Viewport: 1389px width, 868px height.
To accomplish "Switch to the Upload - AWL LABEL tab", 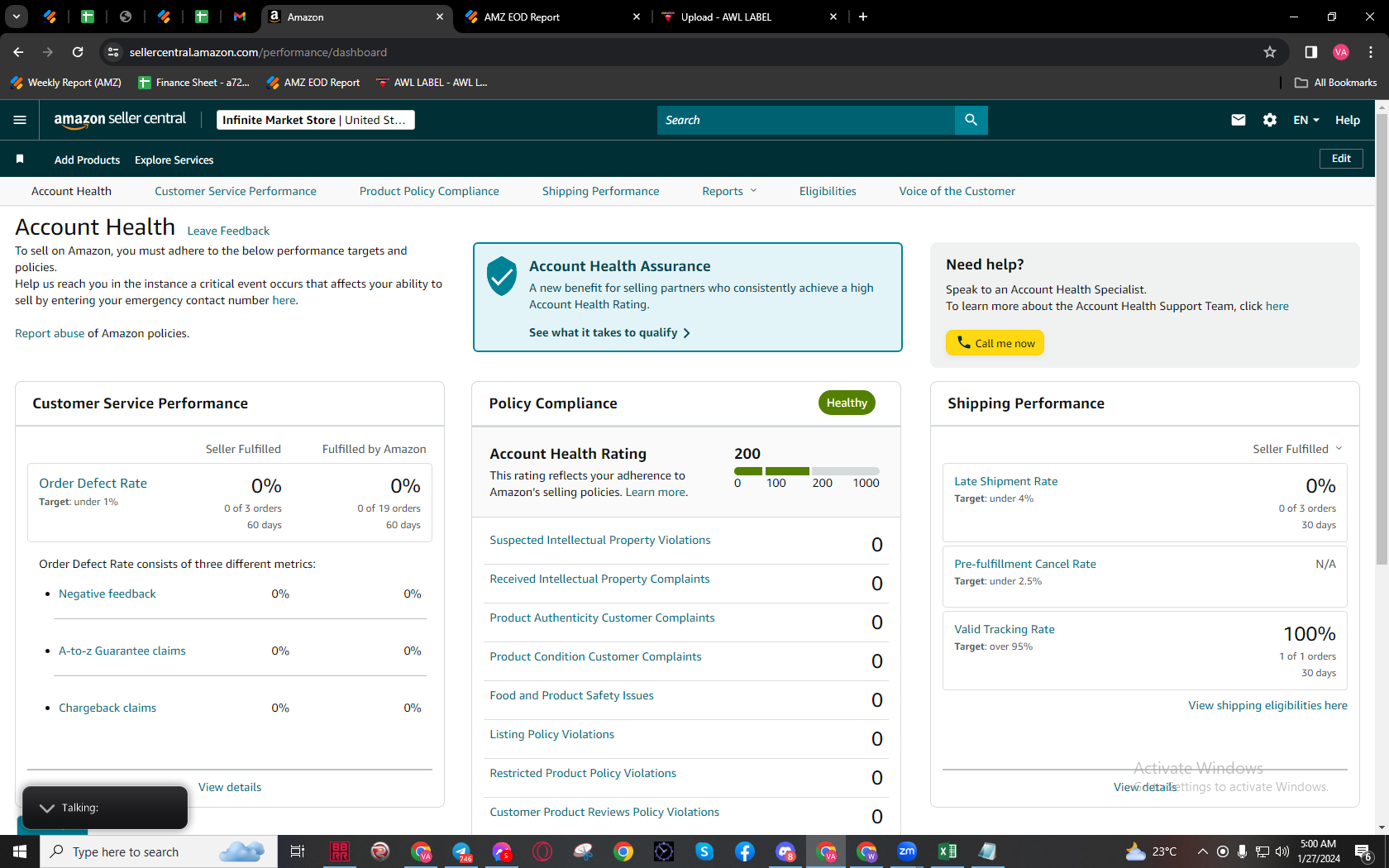I will [x=750, y=17].
